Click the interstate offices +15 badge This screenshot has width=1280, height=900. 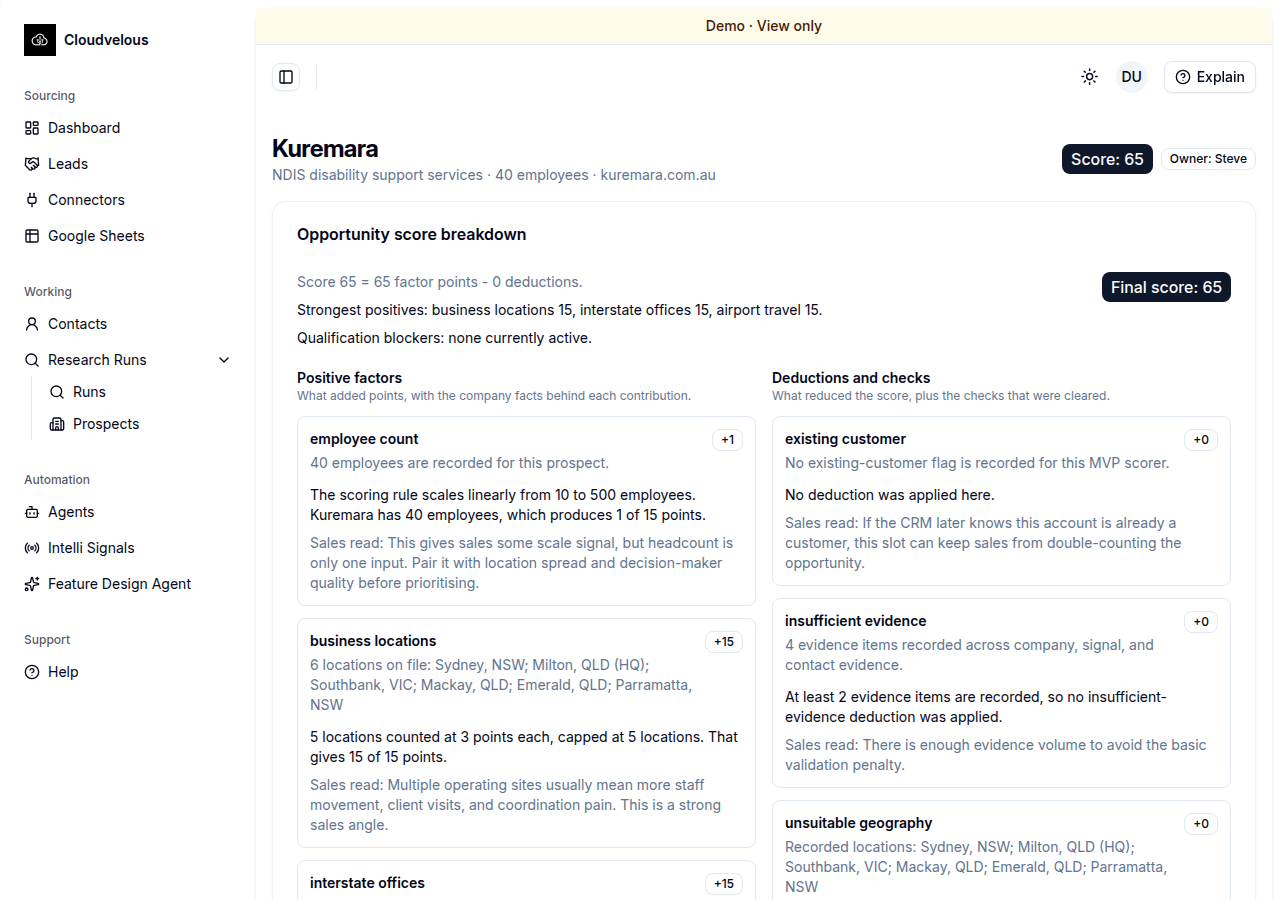point(724,884)
